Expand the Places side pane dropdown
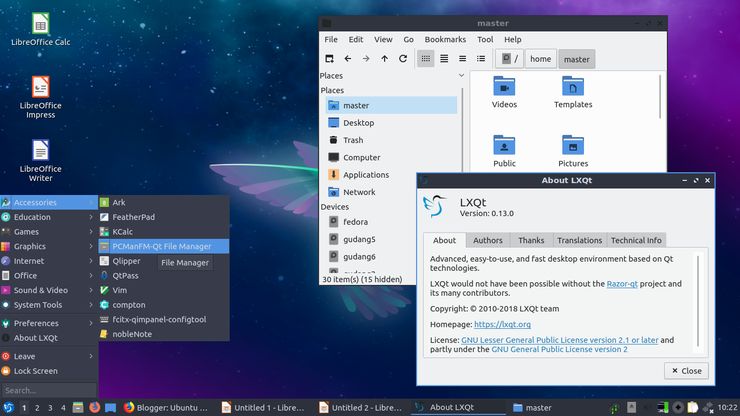The height and width of the screenshot is (416, 740). point(461,76)
